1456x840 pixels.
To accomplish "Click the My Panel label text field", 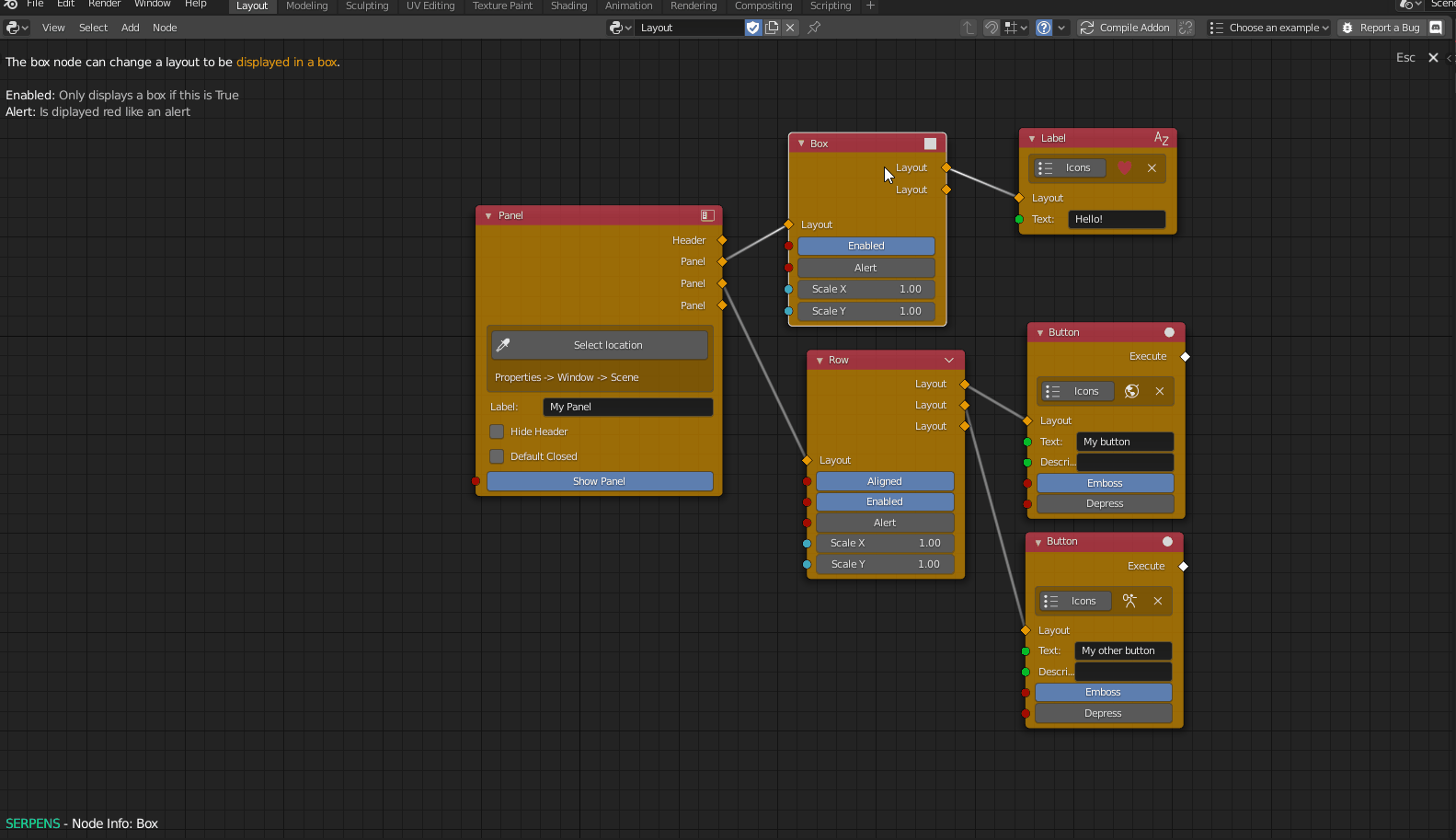I will [x=628, y=407].
